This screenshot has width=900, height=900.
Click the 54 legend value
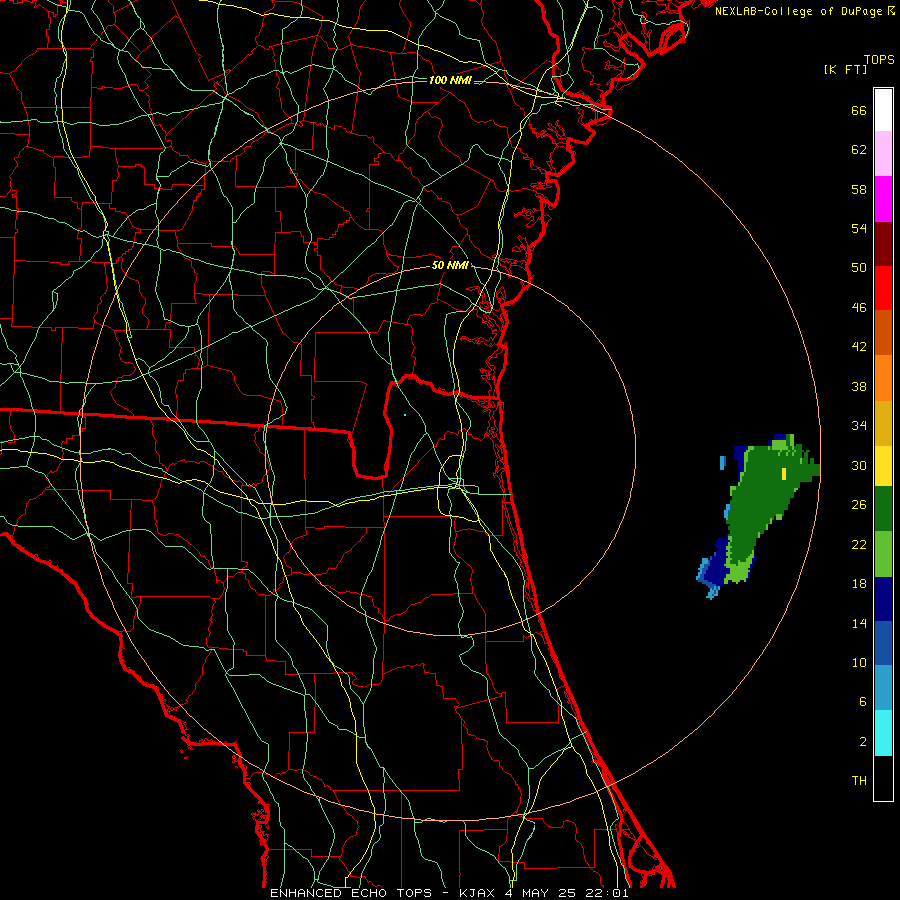point(859,228)
